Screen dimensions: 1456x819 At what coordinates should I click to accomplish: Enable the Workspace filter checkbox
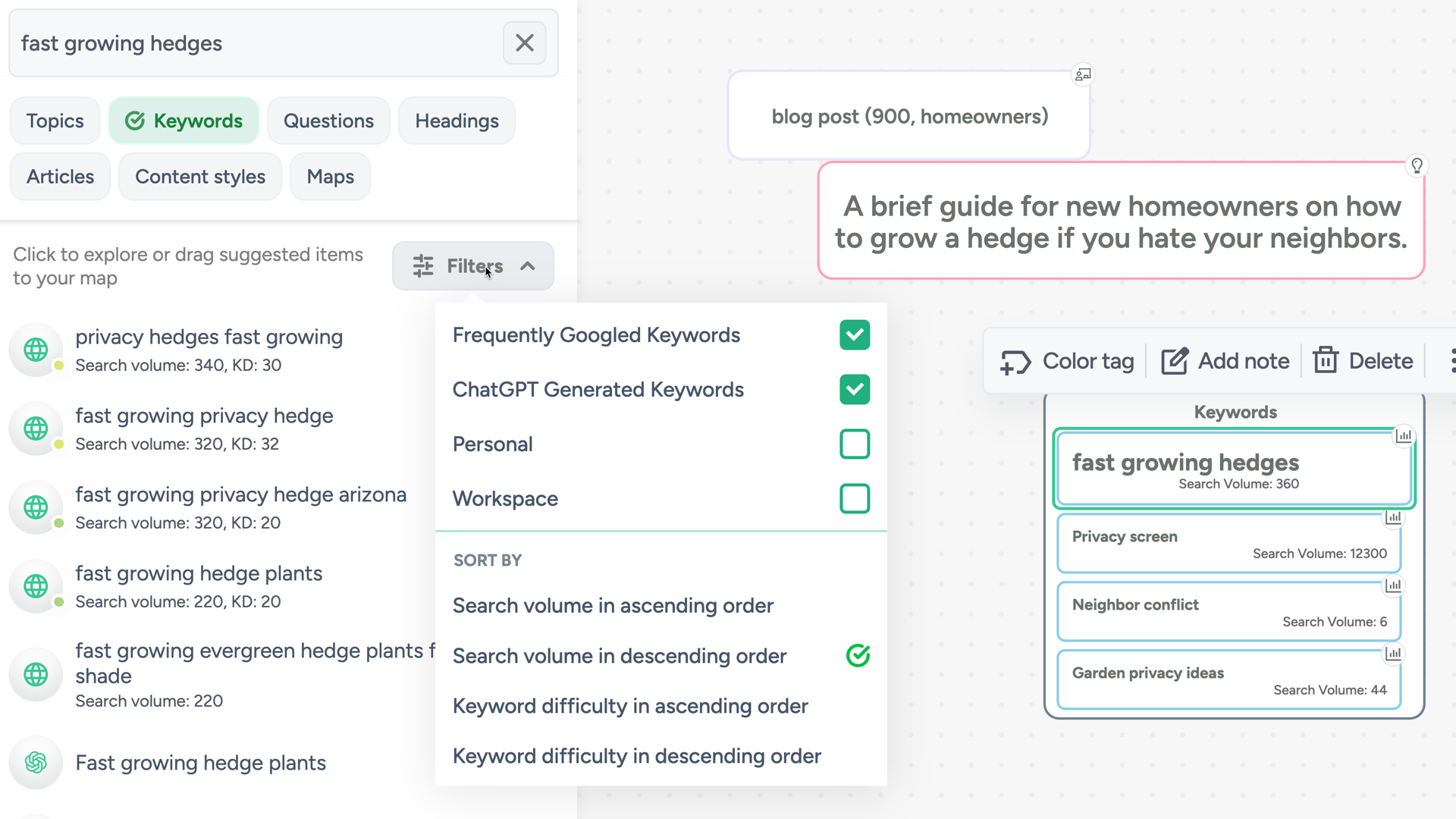point(855,498)
